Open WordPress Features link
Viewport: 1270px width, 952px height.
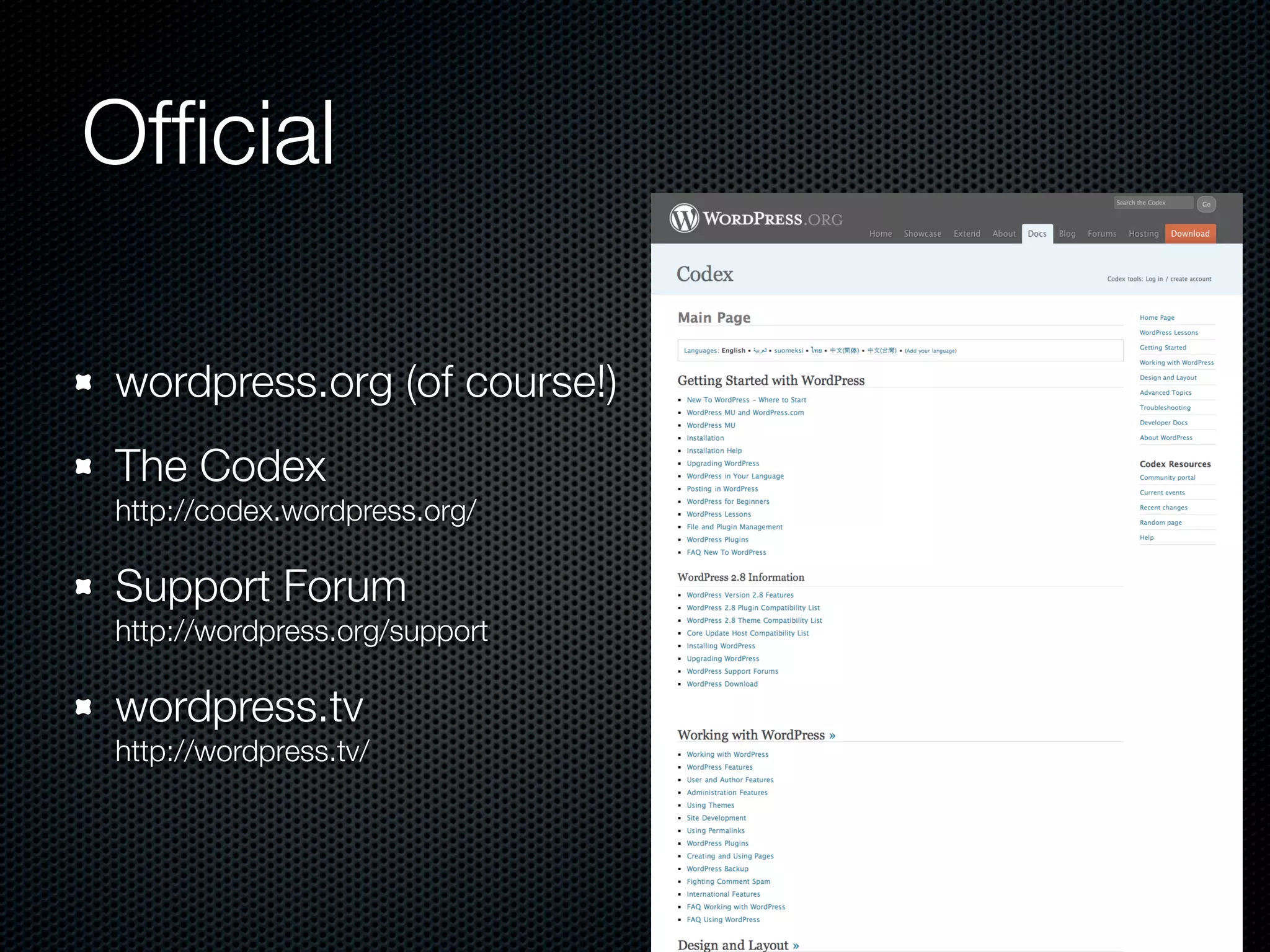(719, 767)
